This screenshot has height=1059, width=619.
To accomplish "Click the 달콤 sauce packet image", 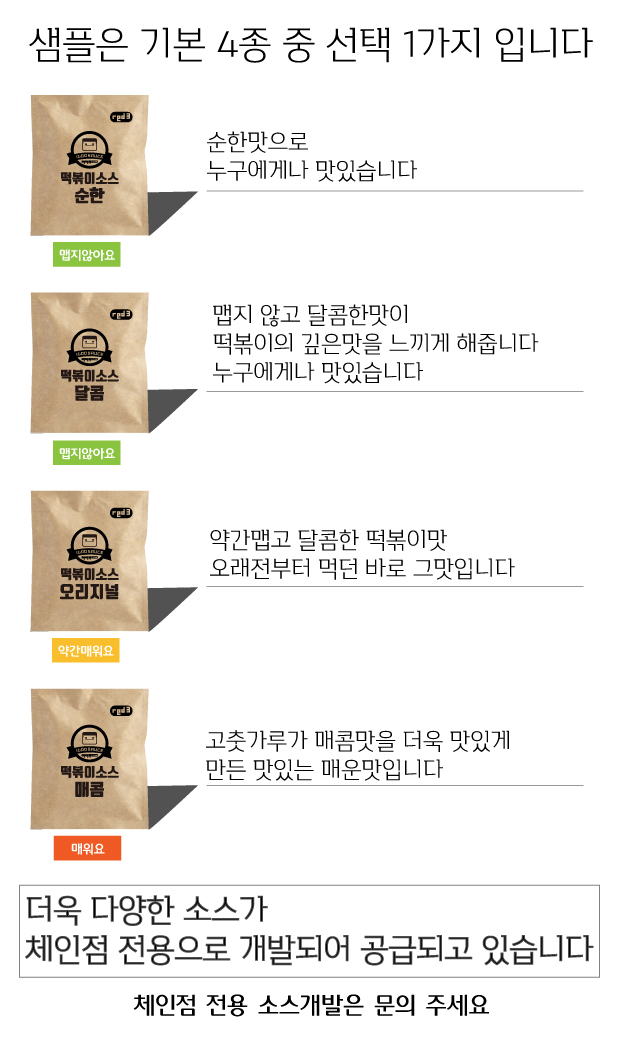I will (90, 363).
